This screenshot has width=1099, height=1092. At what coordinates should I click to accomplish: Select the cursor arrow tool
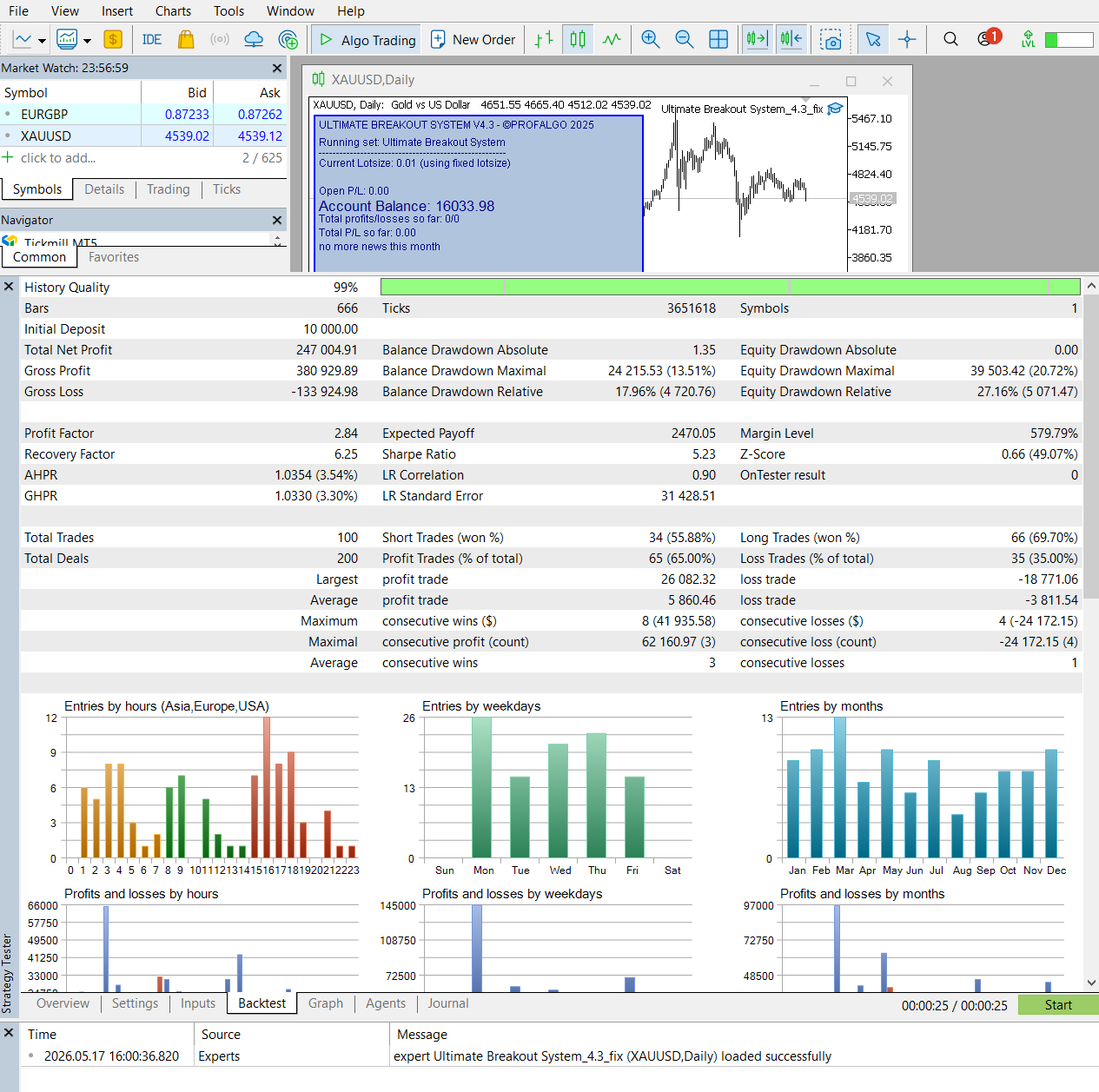(x=873, y=39)
